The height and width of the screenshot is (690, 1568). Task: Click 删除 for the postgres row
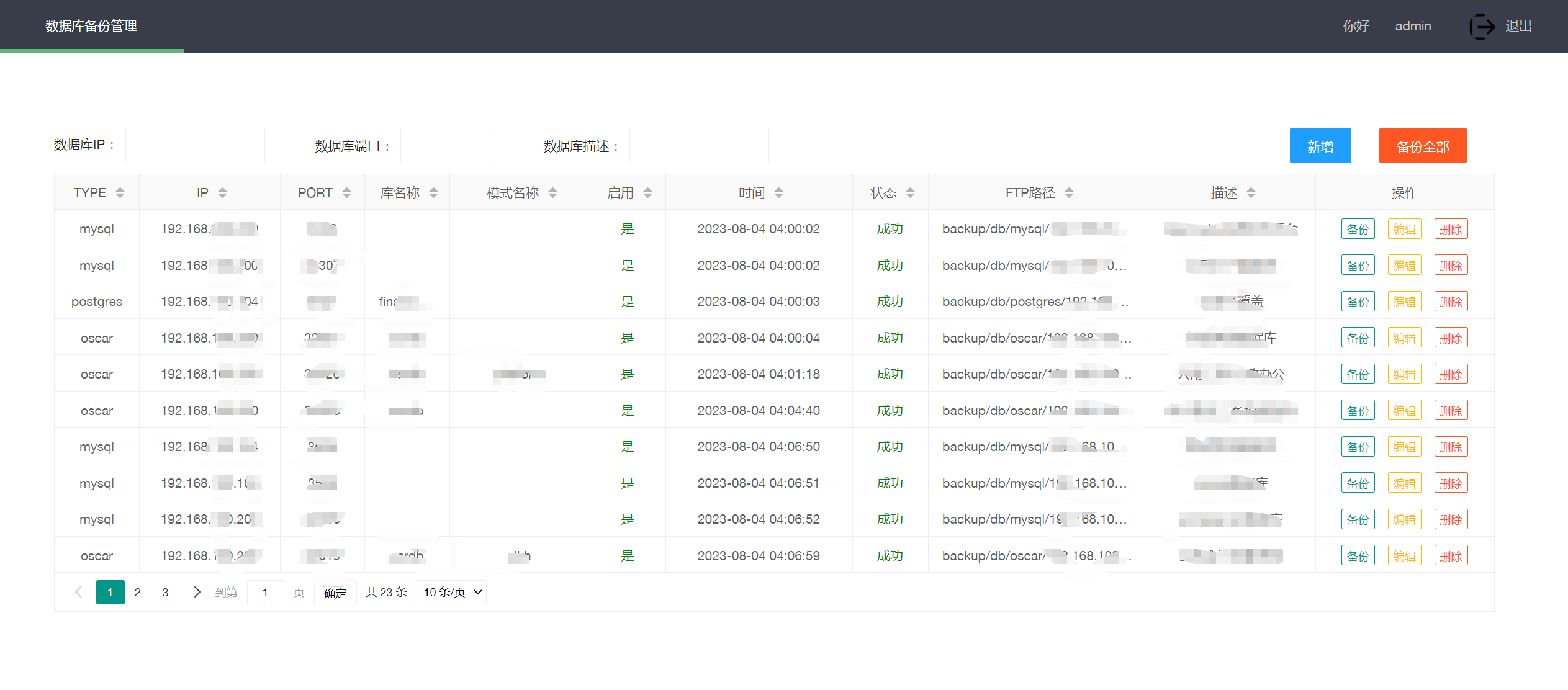[x=1451, y=302]
